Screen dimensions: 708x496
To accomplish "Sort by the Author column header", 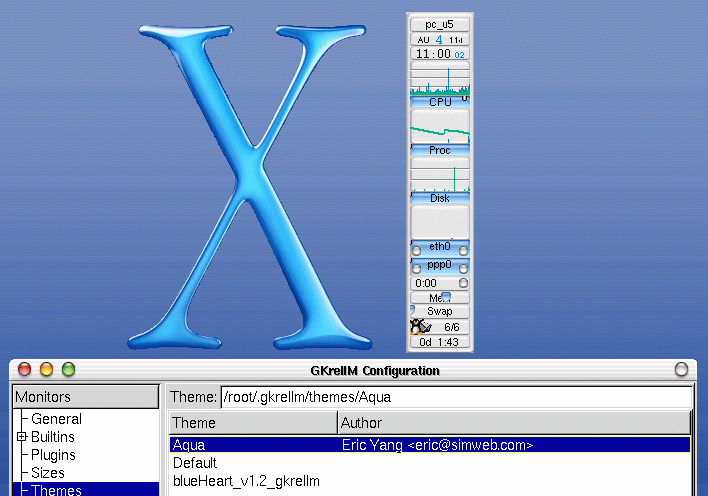I will coord(514,423).
